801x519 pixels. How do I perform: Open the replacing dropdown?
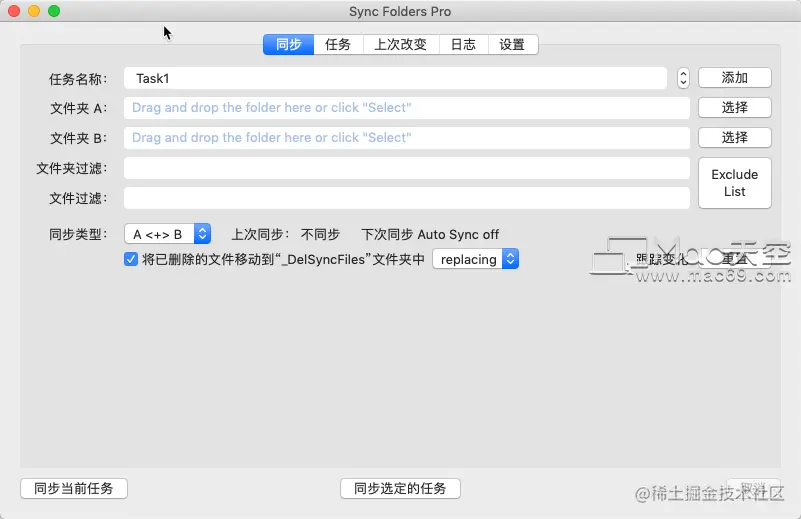click(x=476, y=260)
